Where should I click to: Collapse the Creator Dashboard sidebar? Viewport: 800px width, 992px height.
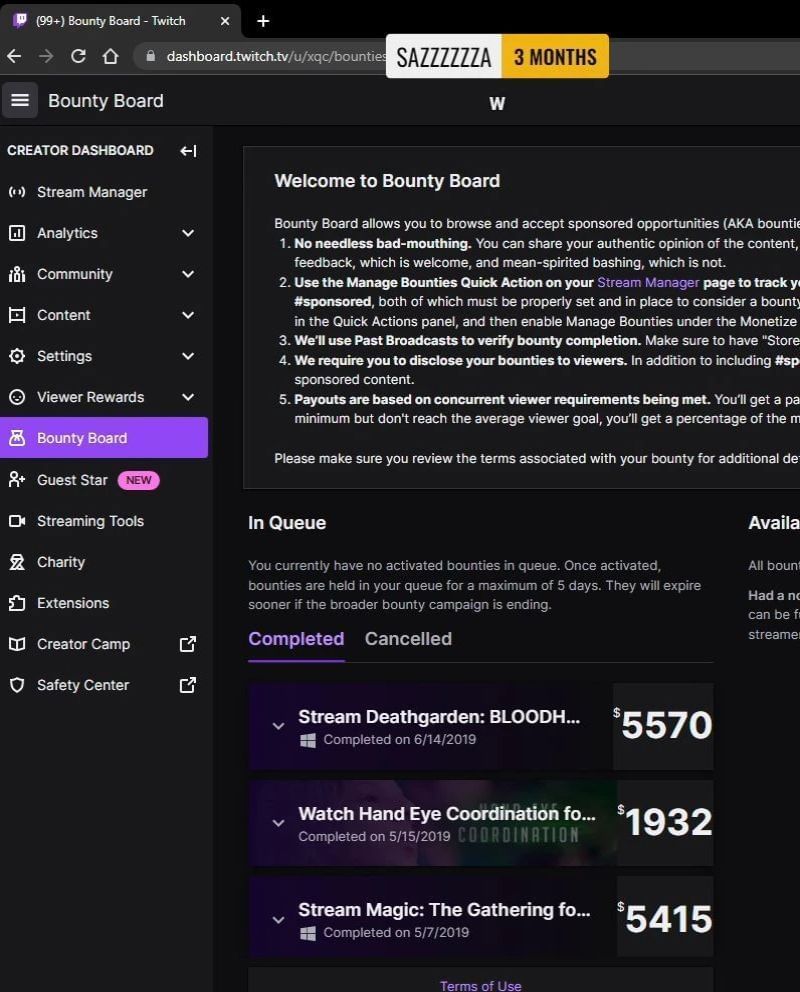pyautogui.click(x=188, y=150)
